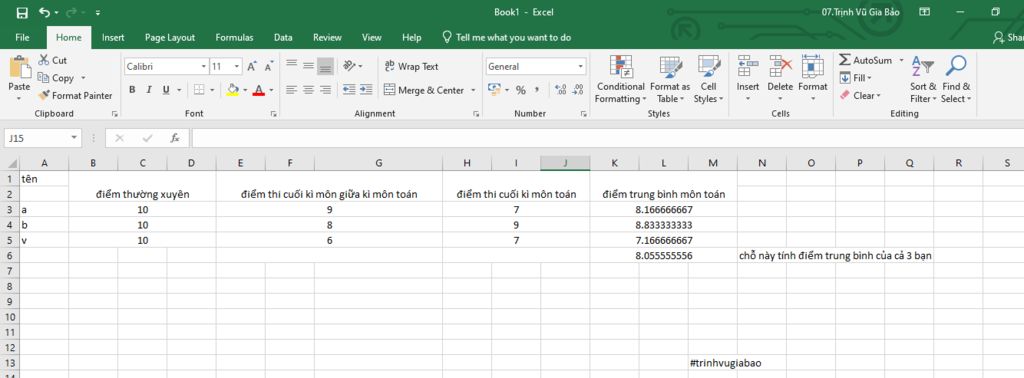1024x378 pixels.
Task: Open the File menu tab
Action: point(22,37)
